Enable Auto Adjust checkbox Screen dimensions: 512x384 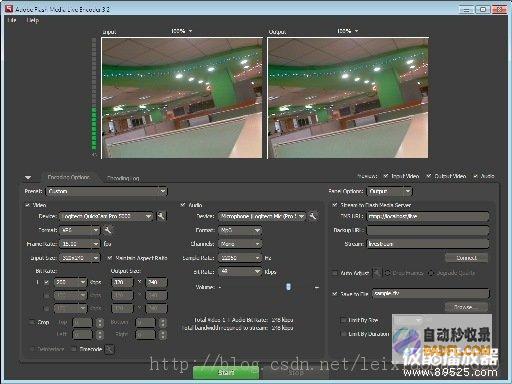[335, 273]
